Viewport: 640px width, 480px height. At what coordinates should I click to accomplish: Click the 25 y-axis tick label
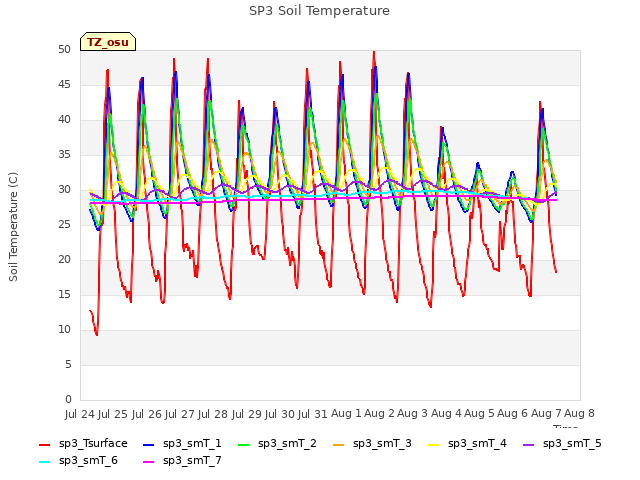click(64, 224)
